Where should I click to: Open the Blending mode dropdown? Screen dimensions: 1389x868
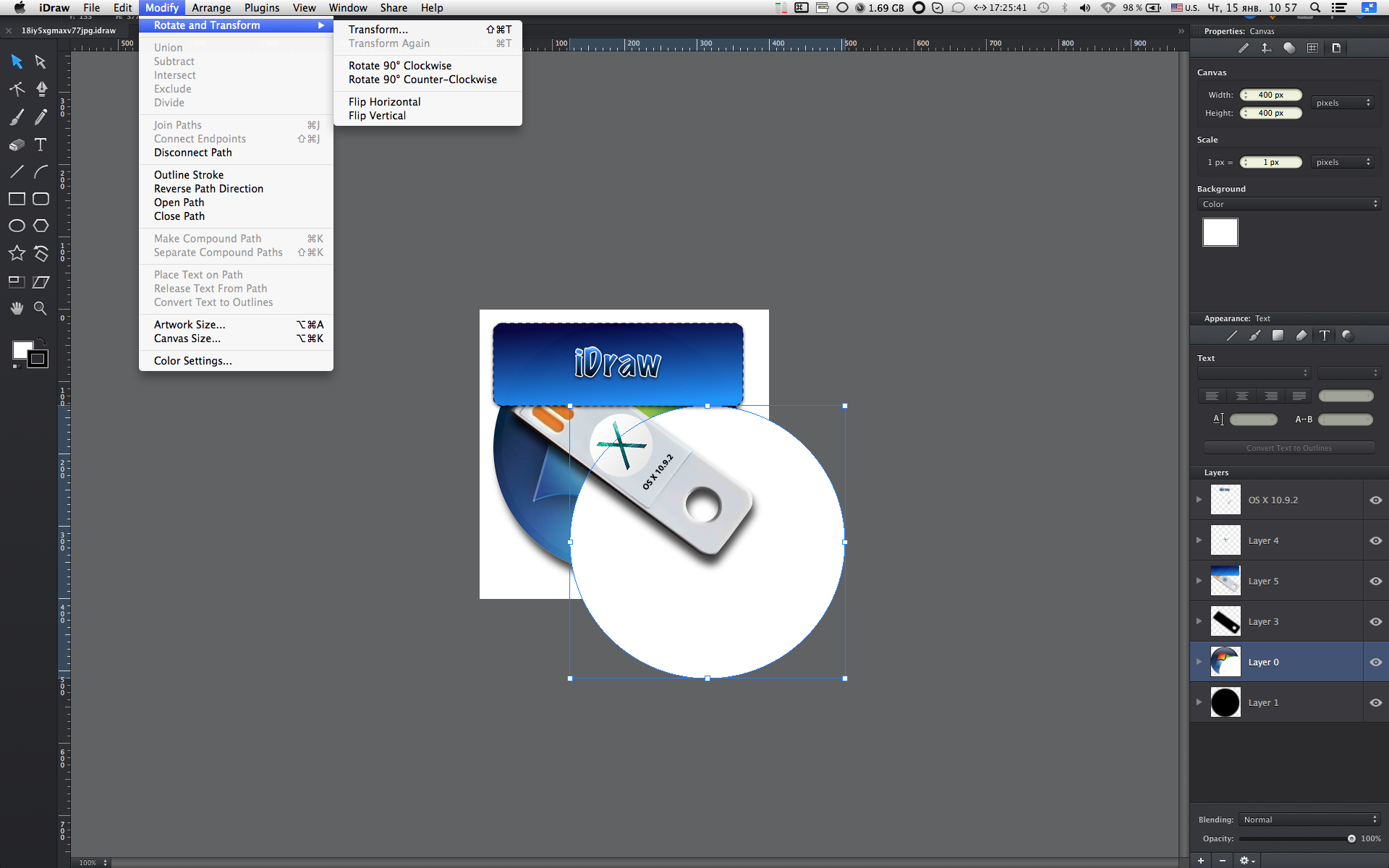point(1309,820)
